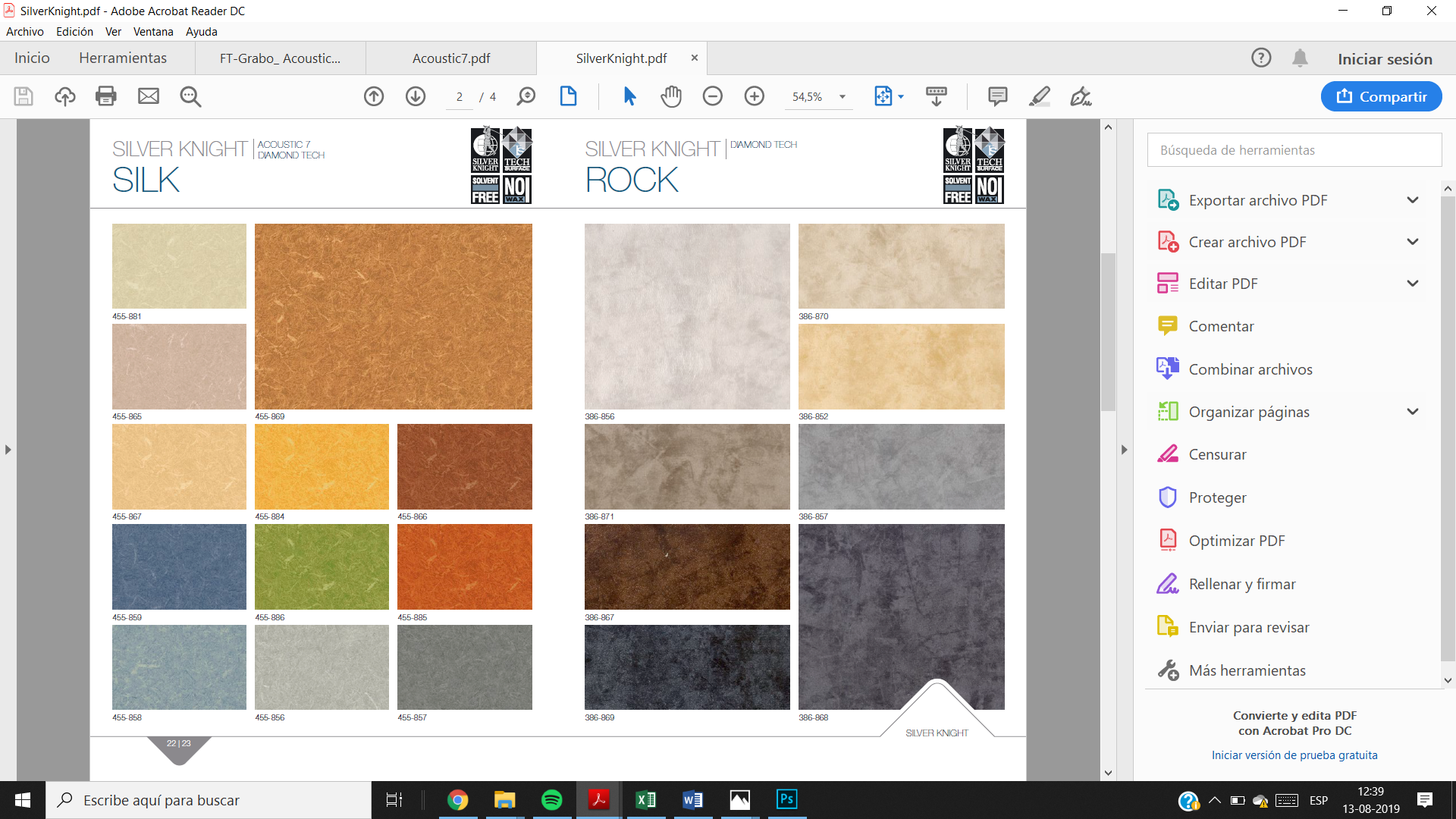Click the read mode scrolling icon

(x=937, y=96)
